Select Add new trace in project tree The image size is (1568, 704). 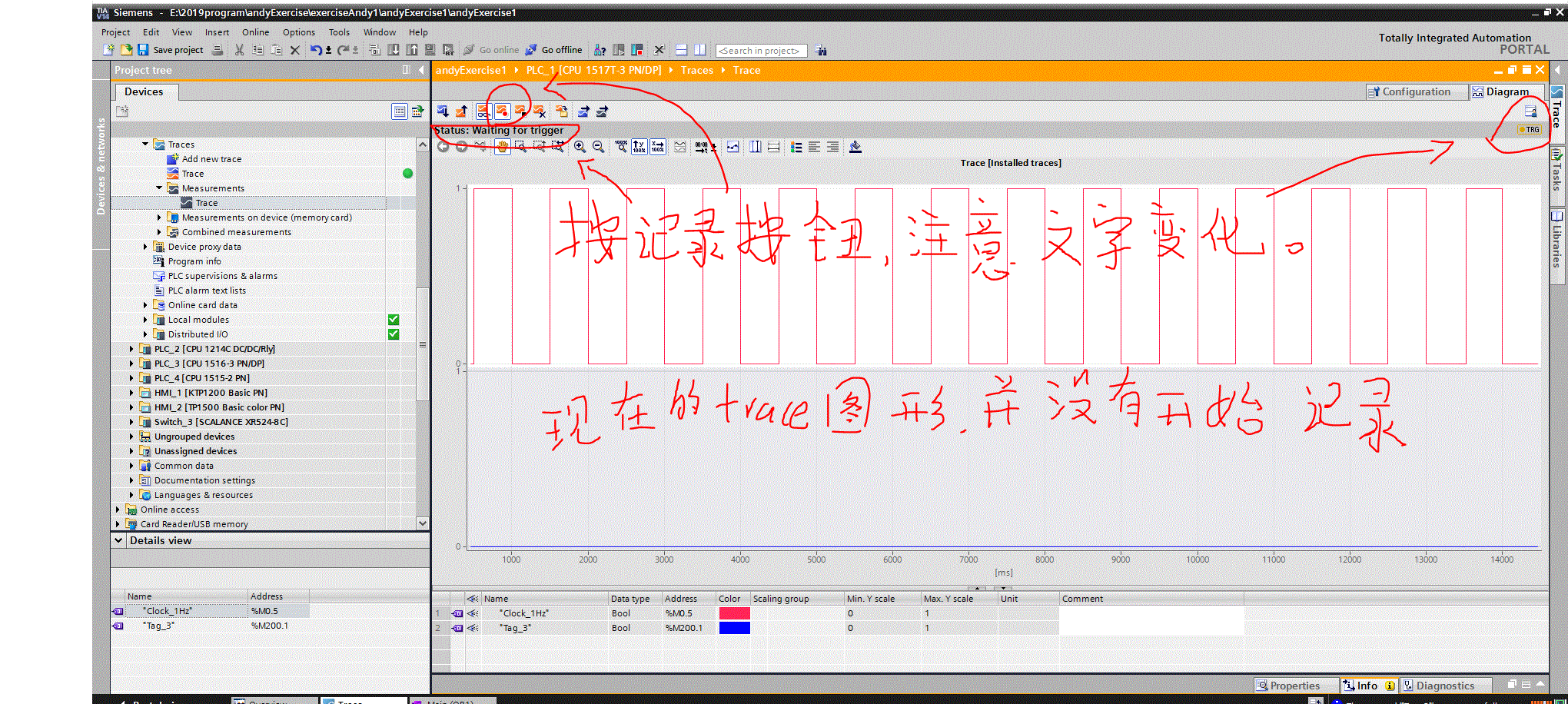point(211,159)
